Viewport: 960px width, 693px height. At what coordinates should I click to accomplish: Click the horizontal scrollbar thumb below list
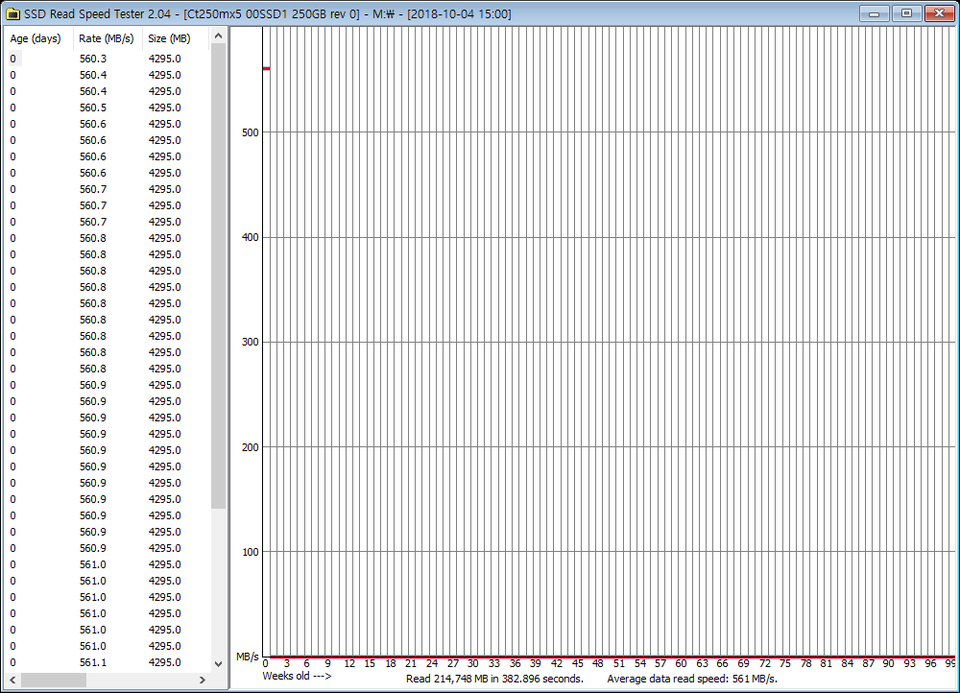[54, 680]
